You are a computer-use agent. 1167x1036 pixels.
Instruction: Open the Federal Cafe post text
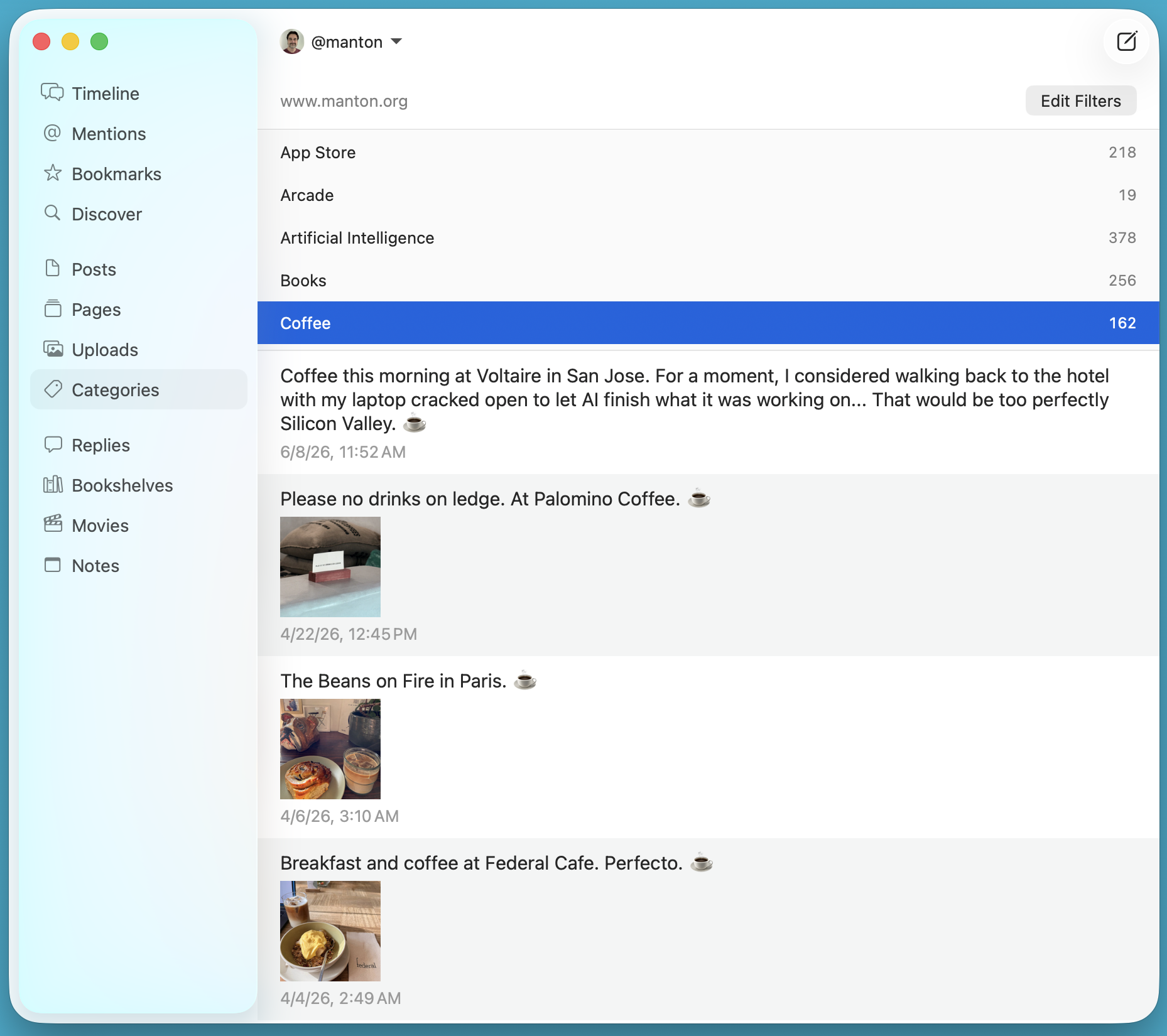tap(496, 863)
